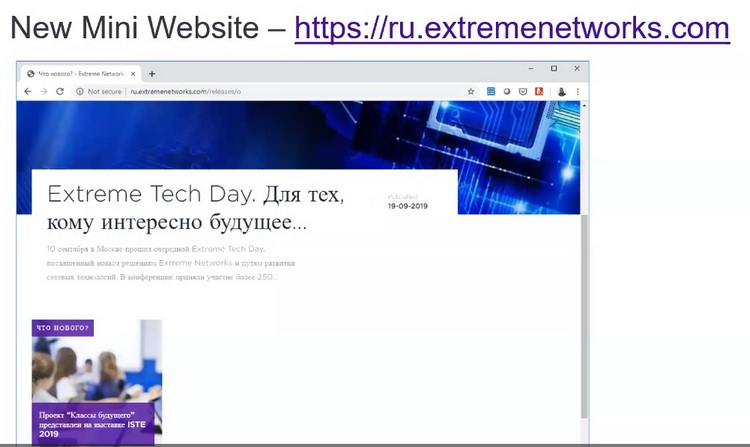Open the user profile avatar
The image size is (750, 447).
(x=562, y=91)
